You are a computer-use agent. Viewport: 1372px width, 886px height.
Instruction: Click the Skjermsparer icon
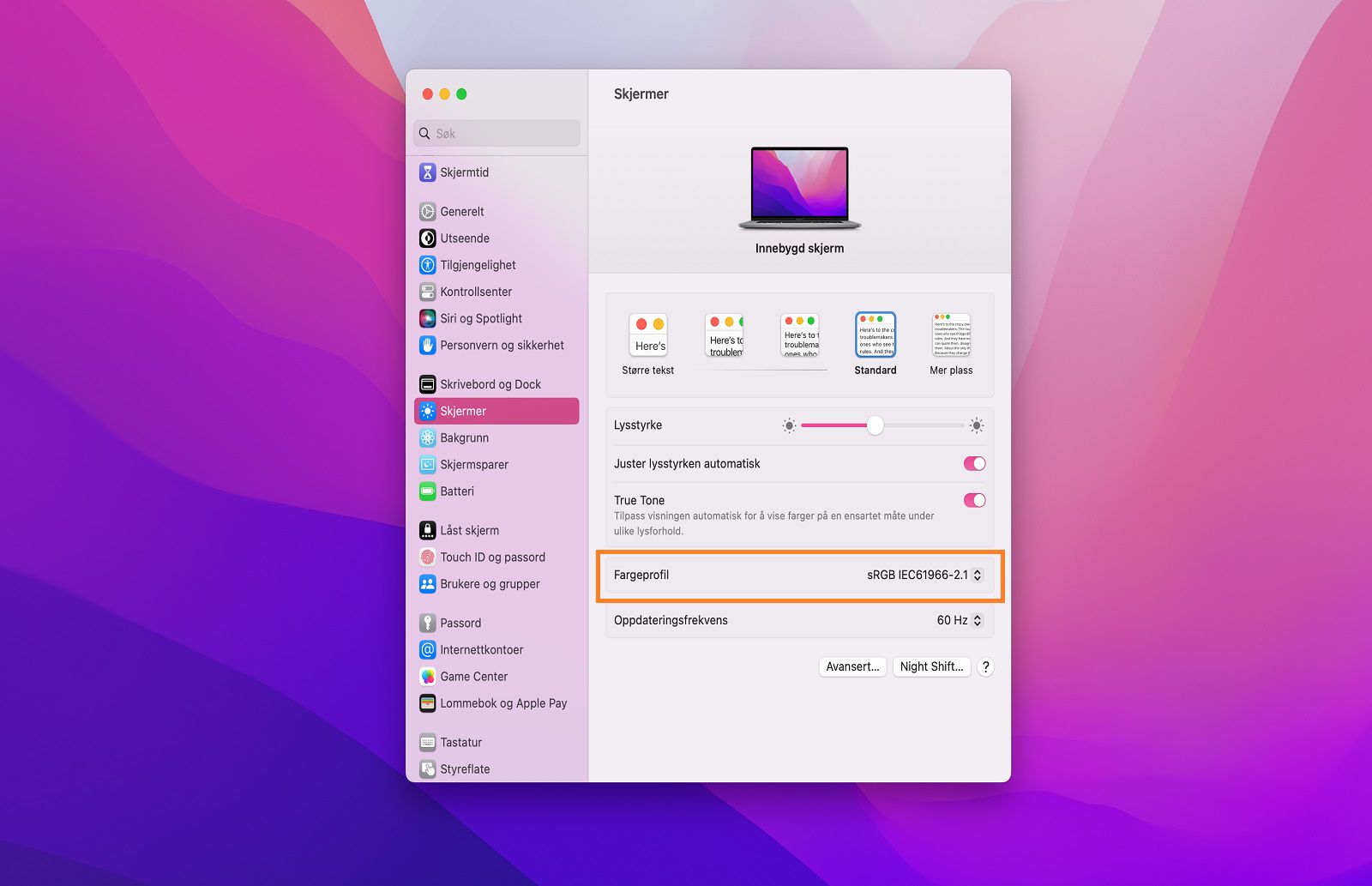(427, 464)
